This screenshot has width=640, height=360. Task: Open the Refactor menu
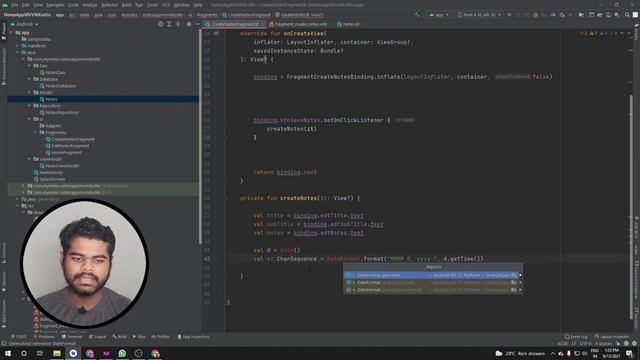click(x=109, y=5)
